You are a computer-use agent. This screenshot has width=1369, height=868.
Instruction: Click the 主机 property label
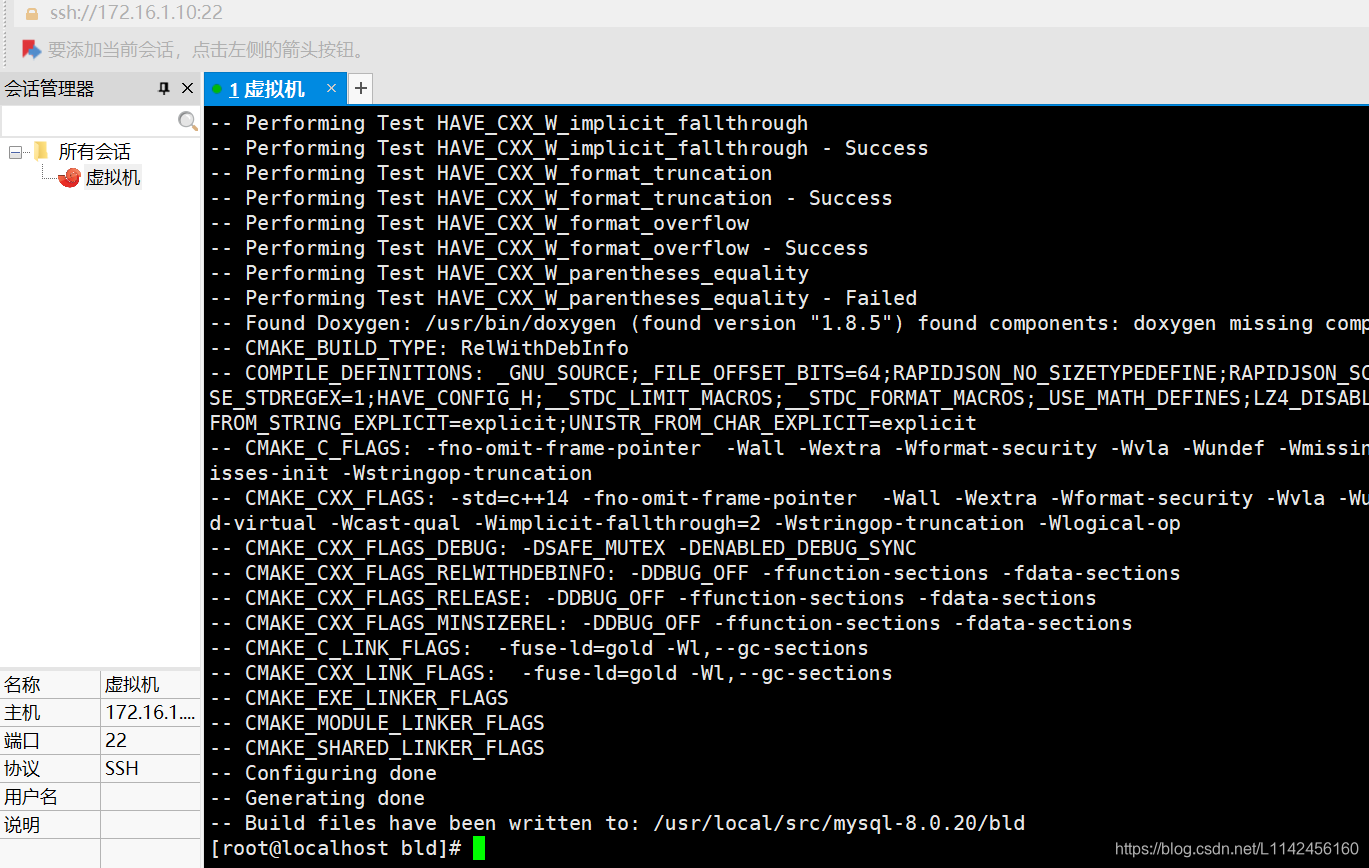pos(22,713)
